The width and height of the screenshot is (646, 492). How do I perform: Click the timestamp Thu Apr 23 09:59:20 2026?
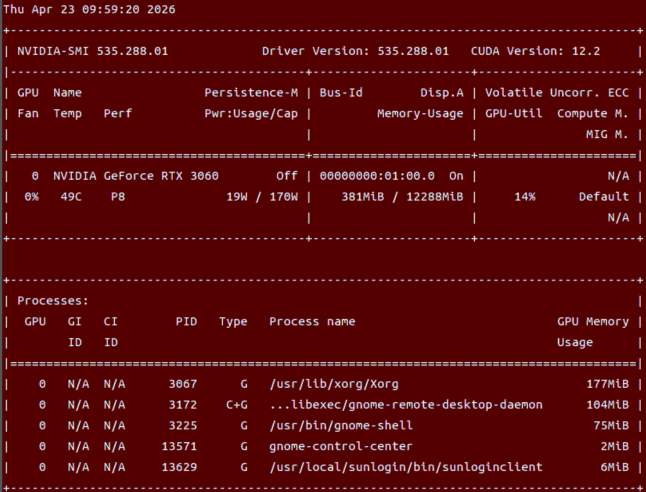(x=89, y=9)
